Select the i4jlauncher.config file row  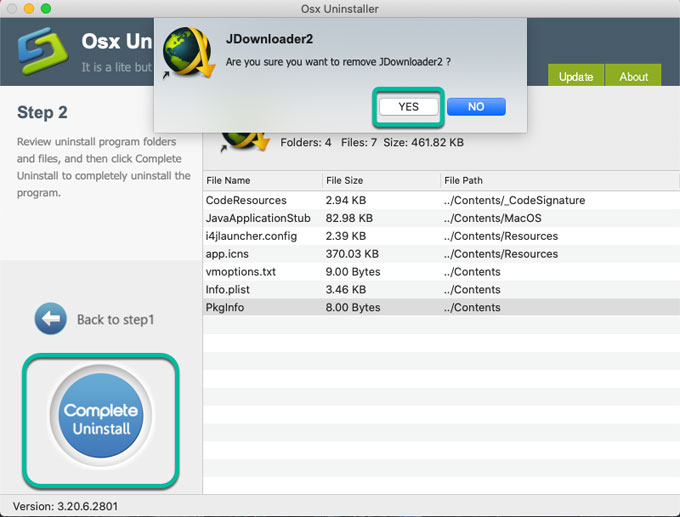441,236
